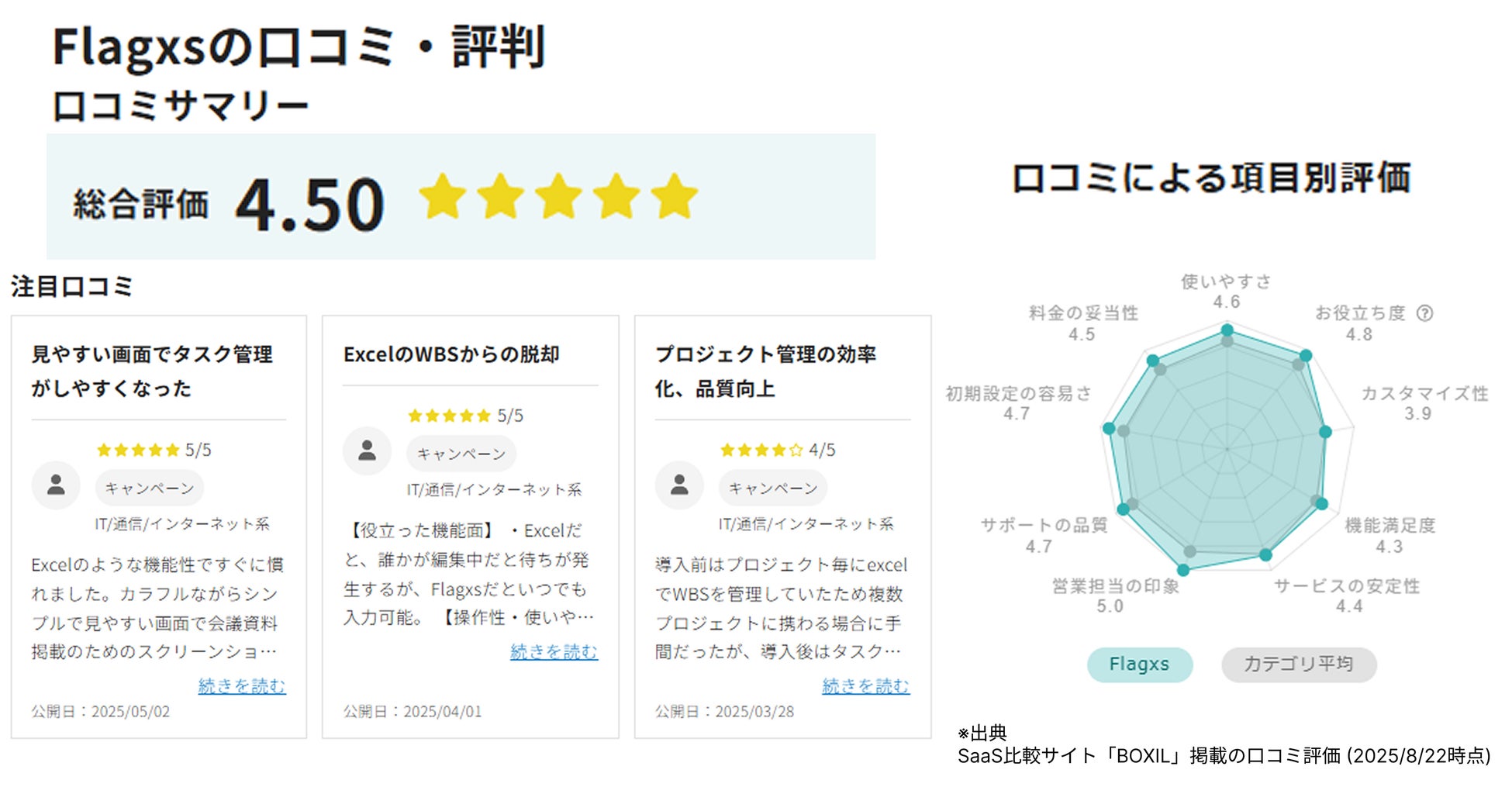The width and height of the screenshot is (1512, 794).
Task: Click the star rating 5/5 in ExcelのWBS review
Action: [x=465, y=416]
